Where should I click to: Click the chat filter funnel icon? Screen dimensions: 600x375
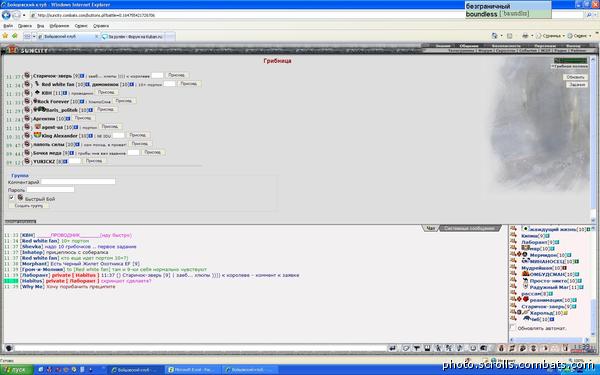(x=417, y=348)
